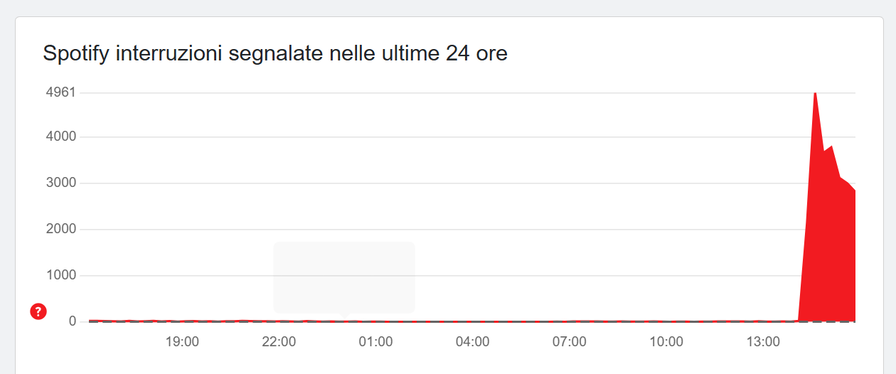Click the chart title about Spotify interruzioni
This screenshot has width=896, height=374.
pos(275,54)
